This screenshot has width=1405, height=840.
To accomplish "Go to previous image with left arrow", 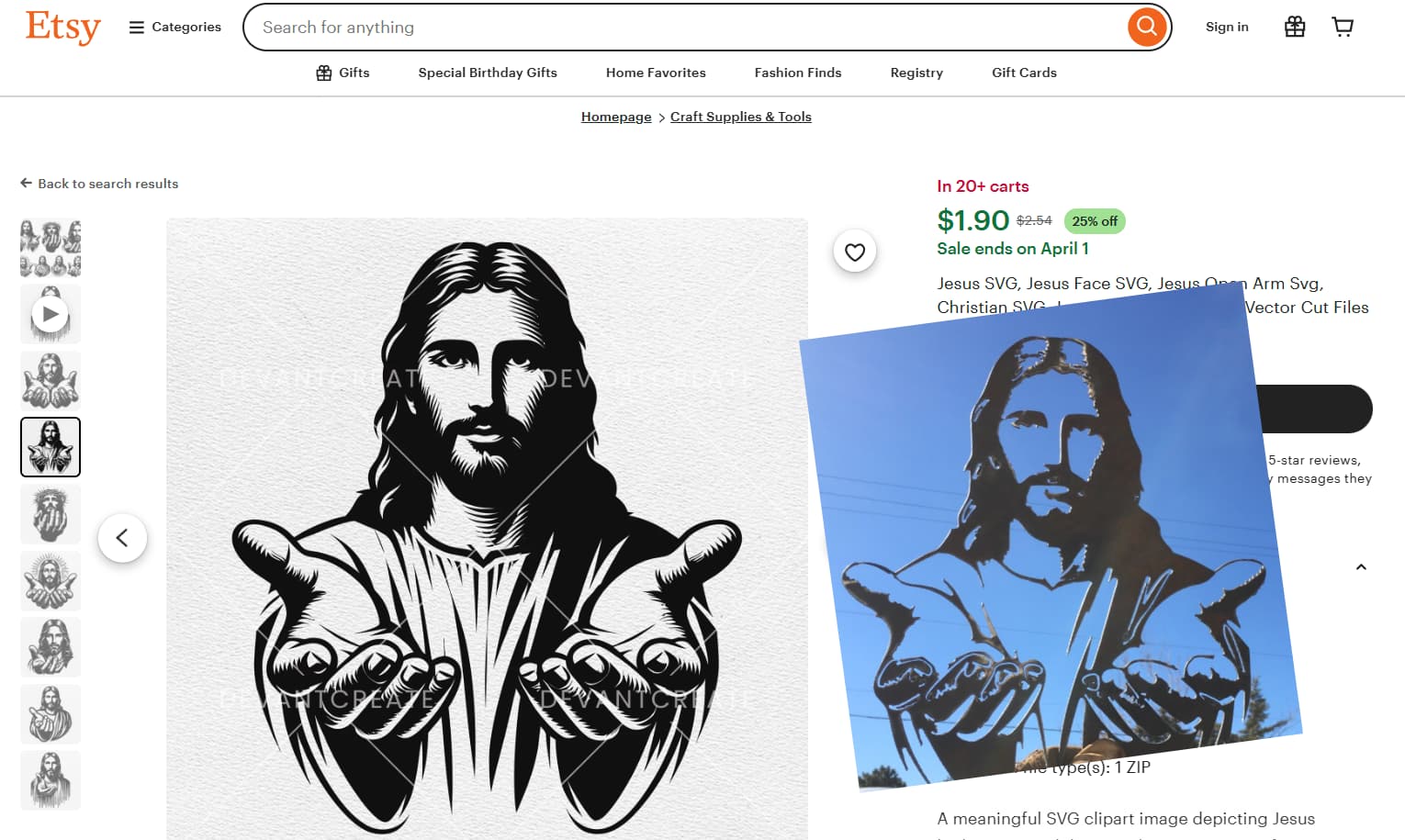I will click(122, 538).
